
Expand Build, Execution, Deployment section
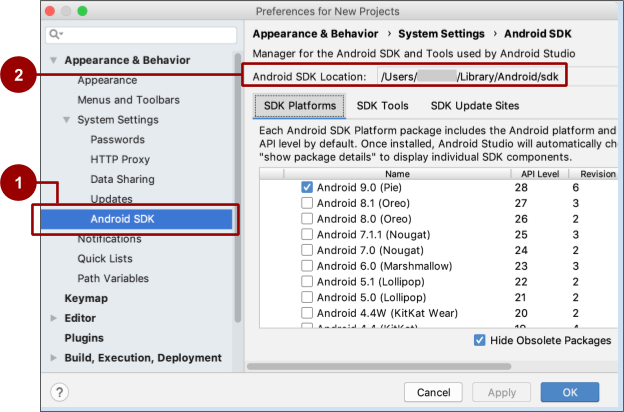point(54,358)
